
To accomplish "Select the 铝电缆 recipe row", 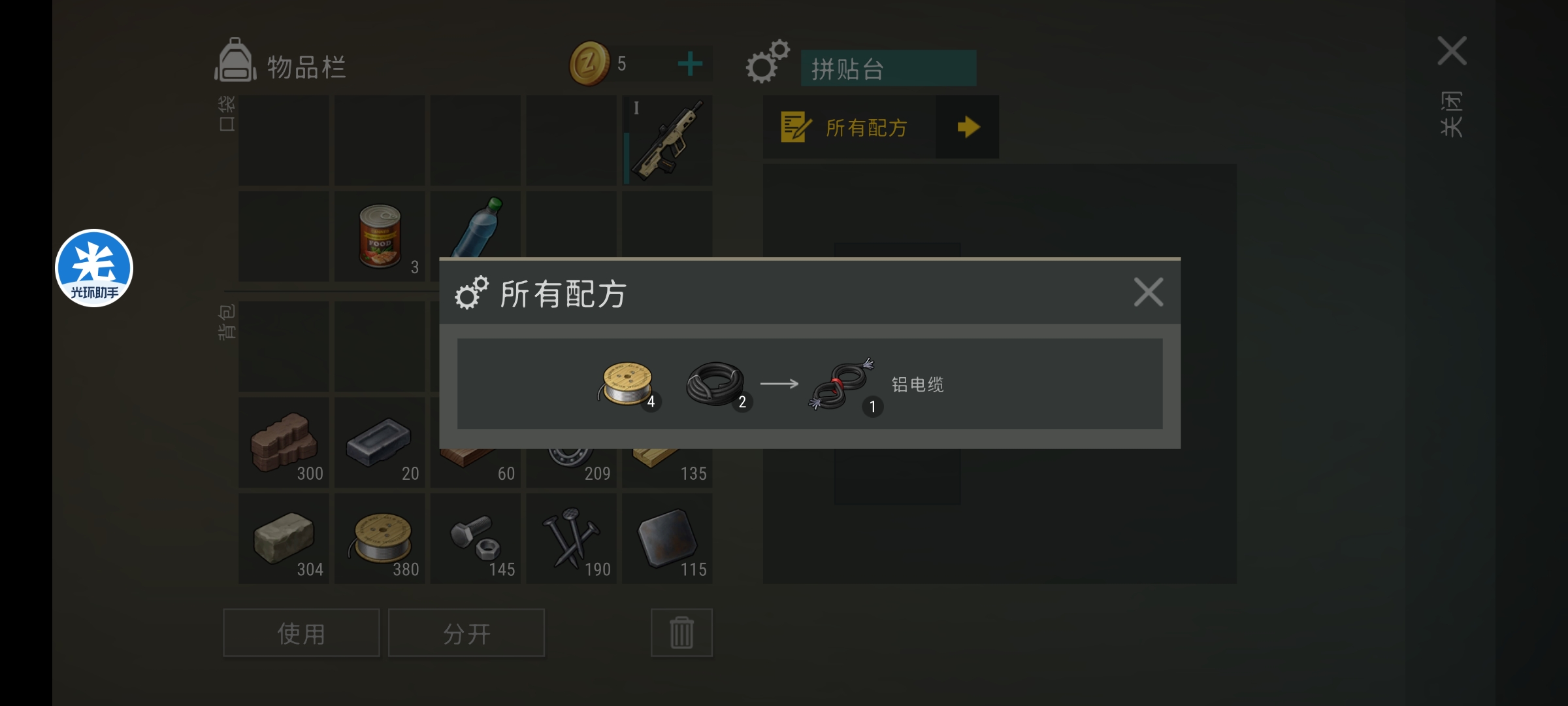I will 809,384.
